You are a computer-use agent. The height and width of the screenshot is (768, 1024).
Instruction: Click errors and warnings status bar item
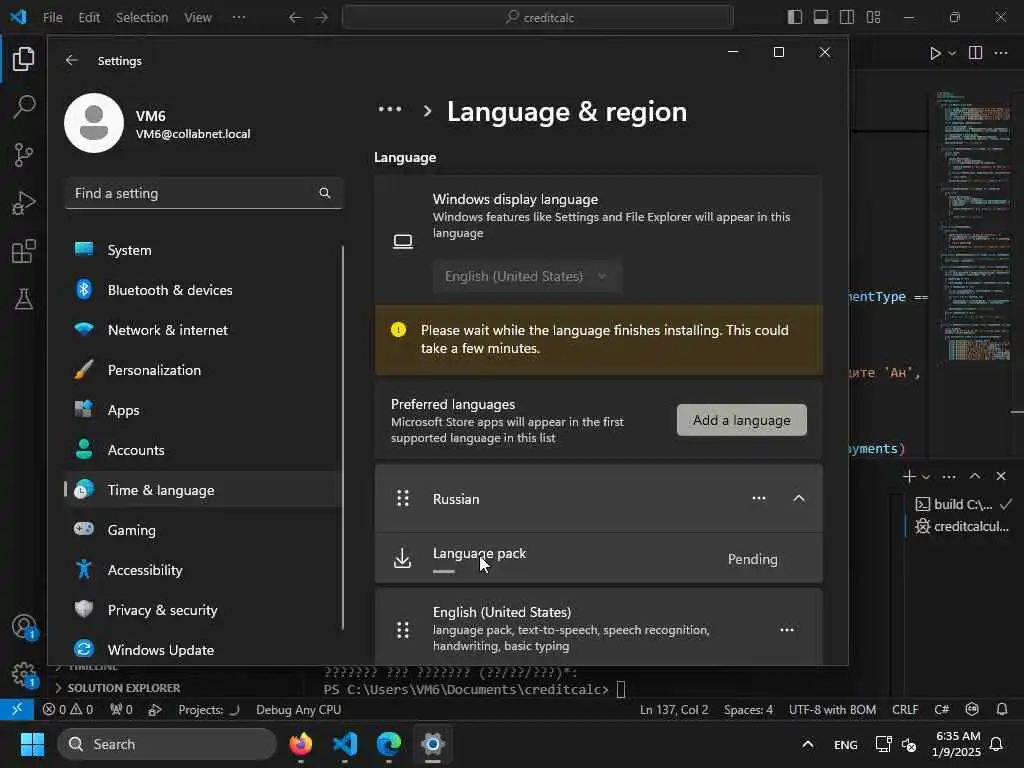tap(68, 709)
